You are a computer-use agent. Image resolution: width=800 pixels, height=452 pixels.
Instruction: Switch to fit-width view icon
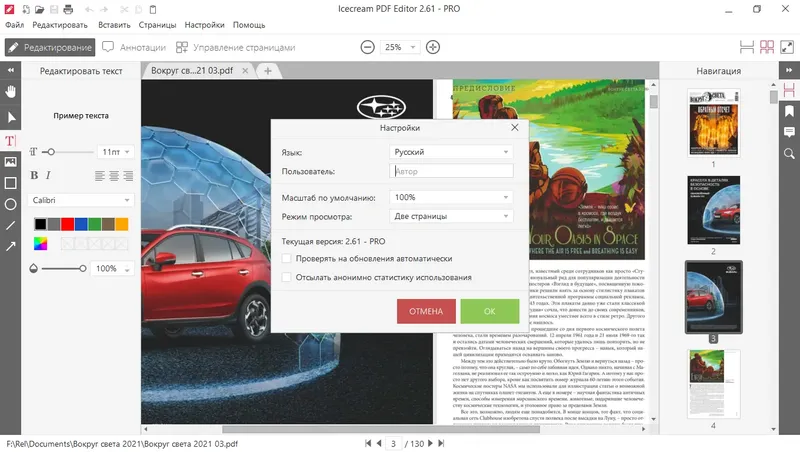tap(746, 47)
